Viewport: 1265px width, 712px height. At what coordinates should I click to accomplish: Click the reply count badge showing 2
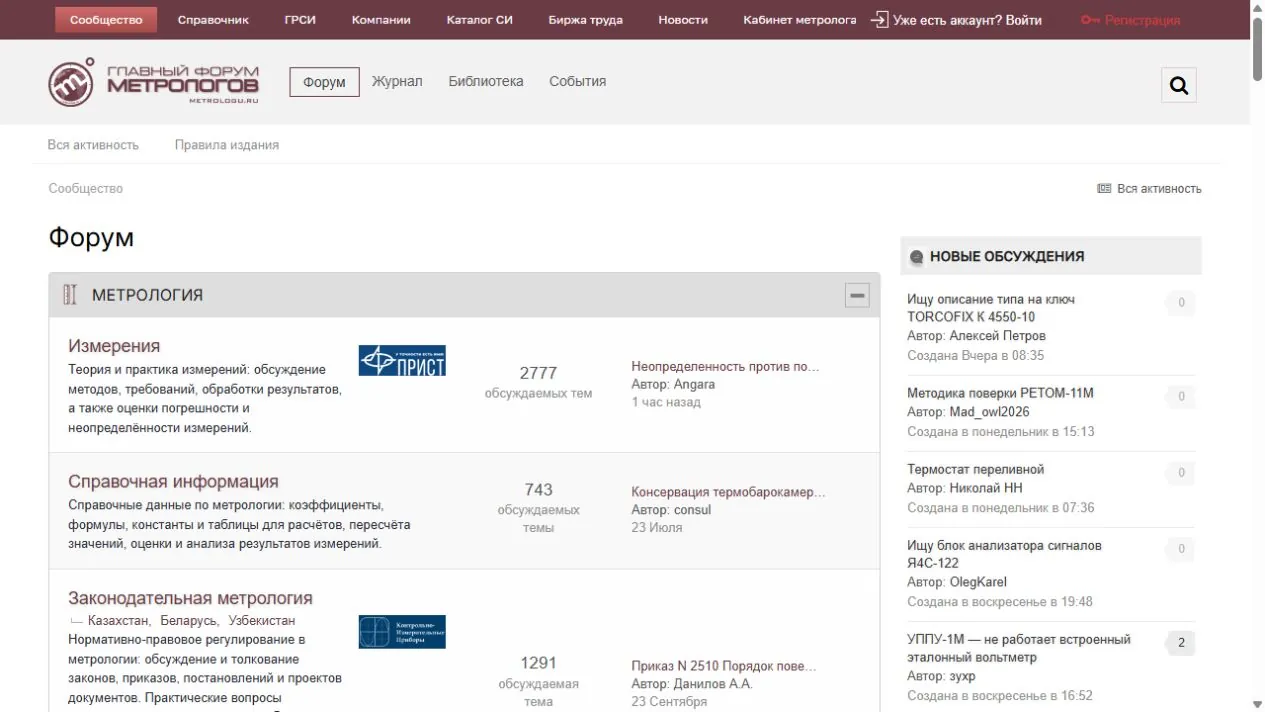[x=1180, y=643]
